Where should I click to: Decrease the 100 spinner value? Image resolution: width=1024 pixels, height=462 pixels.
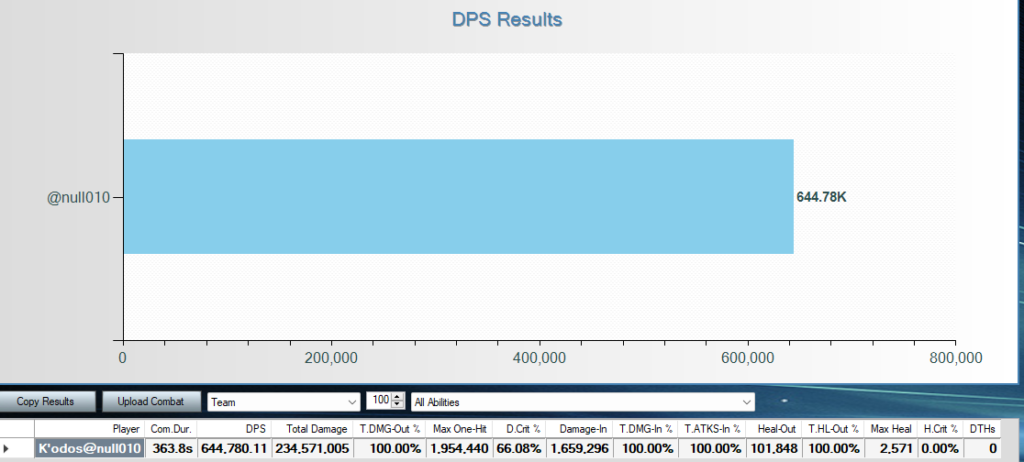pyautogui.click(x=399, y=406)
